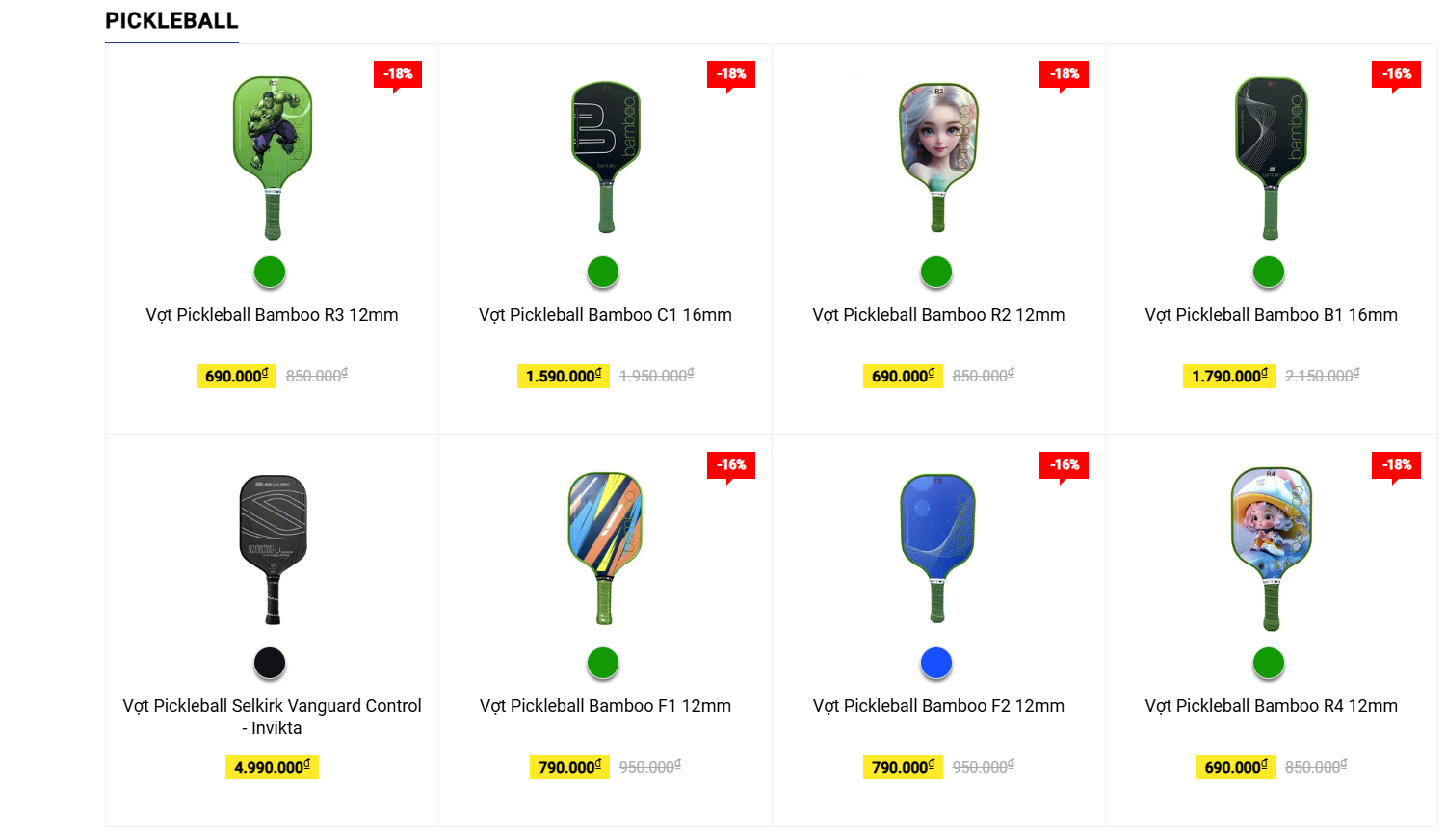Select blue color swatch for Bamboo F2
Viewport: 1446px width, 840px height.
tap(936, 663)
